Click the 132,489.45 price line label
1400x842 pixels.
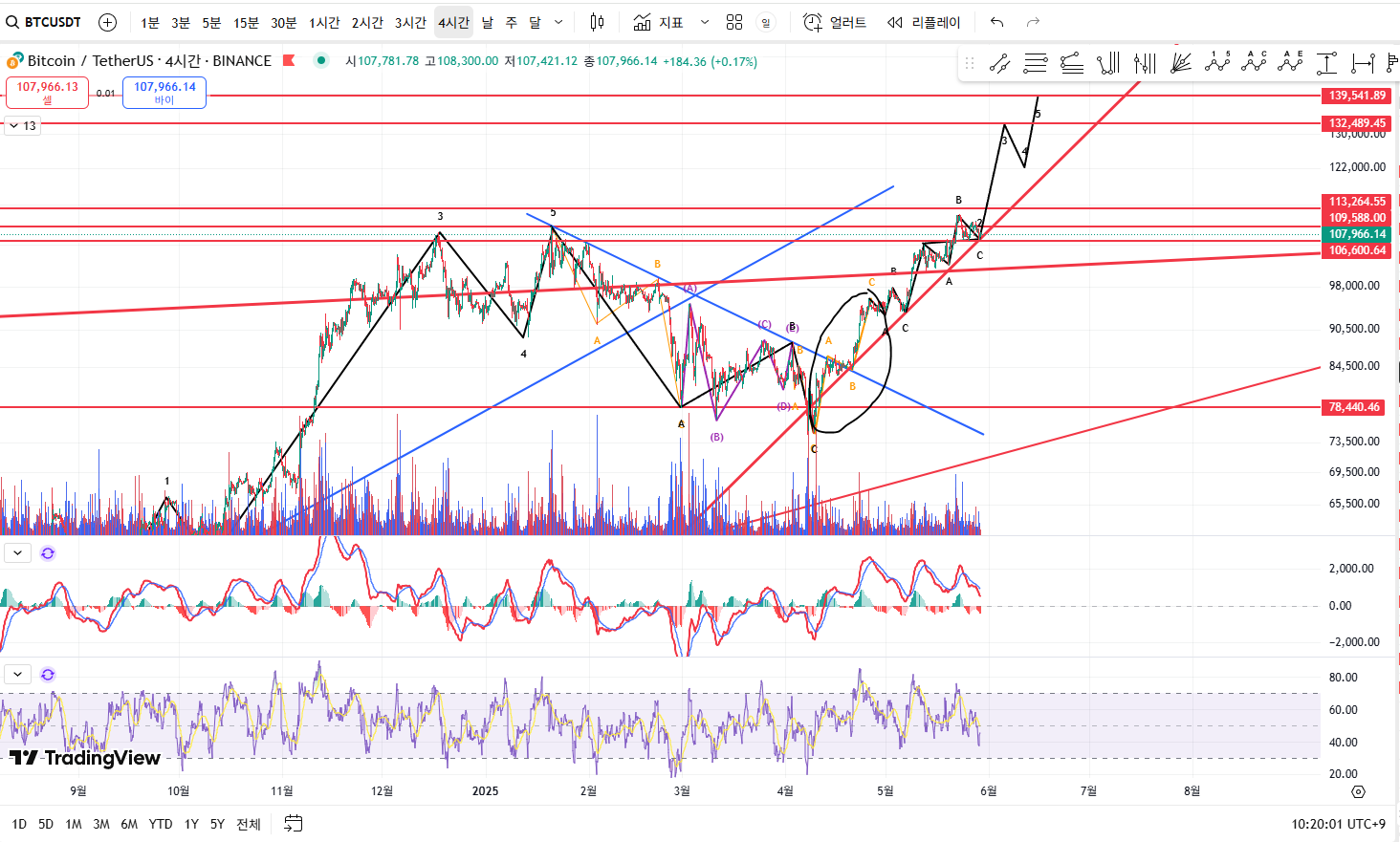point(1357,123)
